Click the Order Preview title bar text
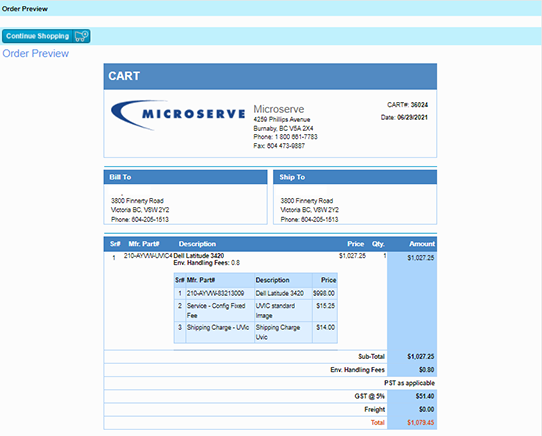This screenshot has height=436, width=542. click(25, 9)
